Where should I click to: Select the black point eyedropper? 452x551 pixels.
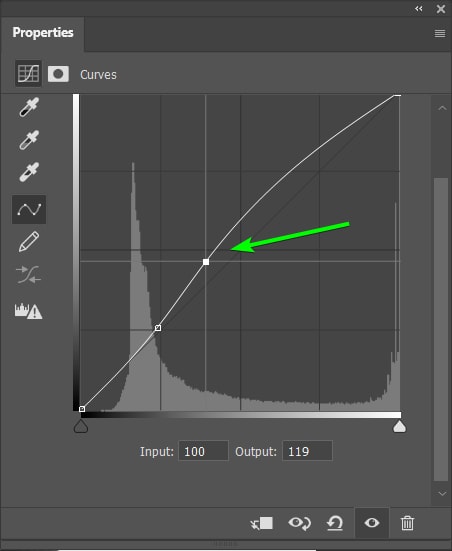(x=29, y=107)
